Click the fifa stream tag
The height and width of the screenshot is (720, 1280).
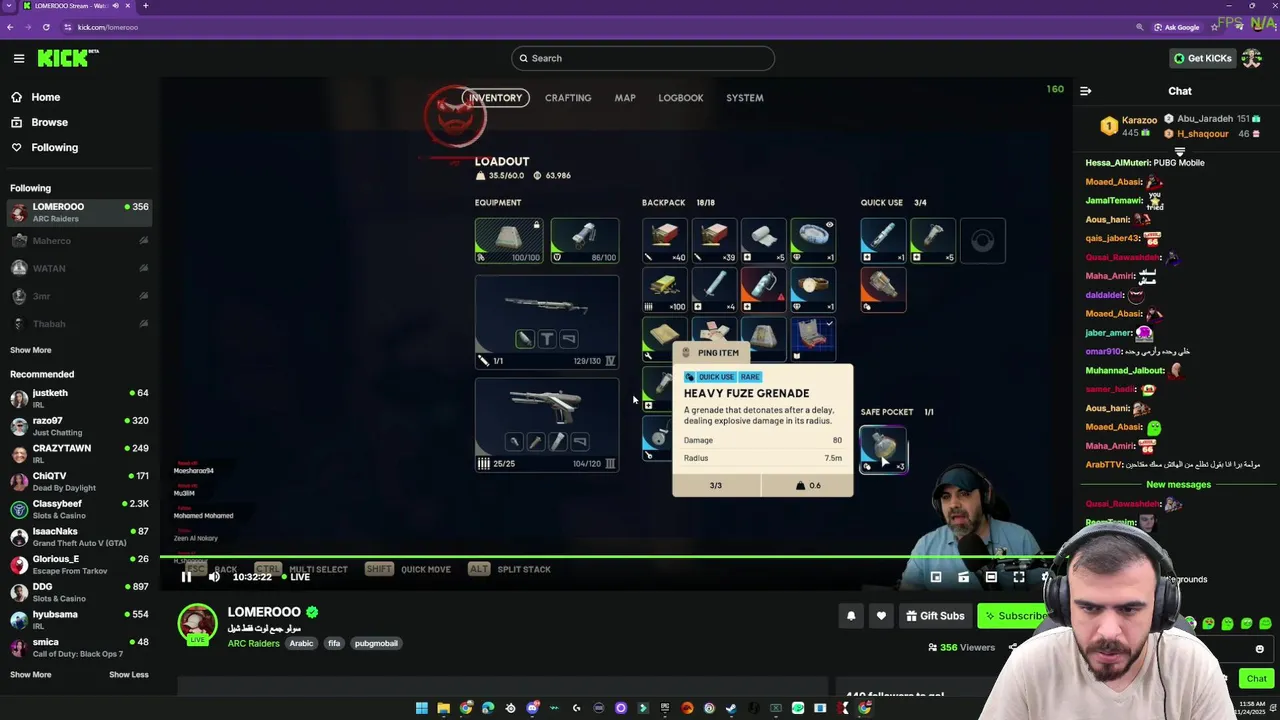pyautogui.click(x=334, y=643)
